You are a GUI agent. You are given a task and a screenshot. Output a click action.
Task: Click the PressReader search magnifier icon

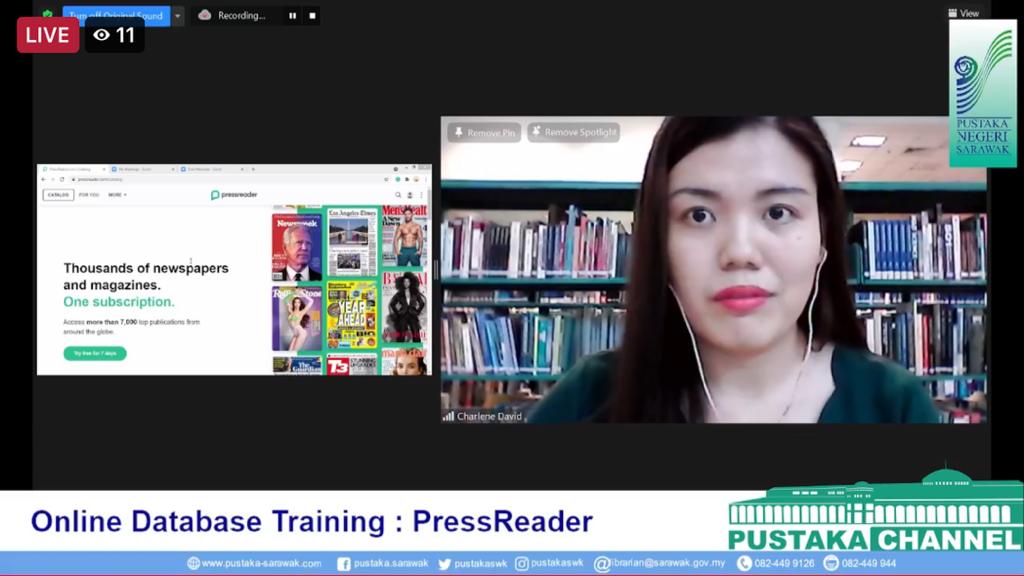pyautogui.click(x=398, y=195)
